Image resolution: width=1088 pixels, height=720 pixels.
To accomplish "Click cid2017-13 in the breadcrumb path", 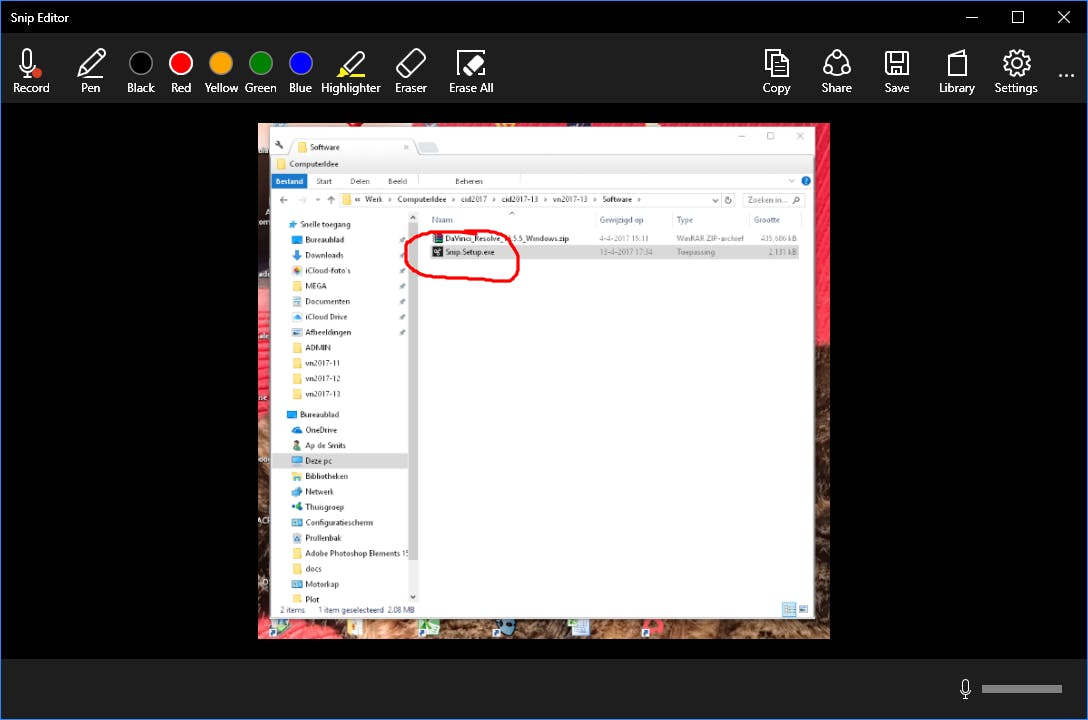I will point(520,200).
